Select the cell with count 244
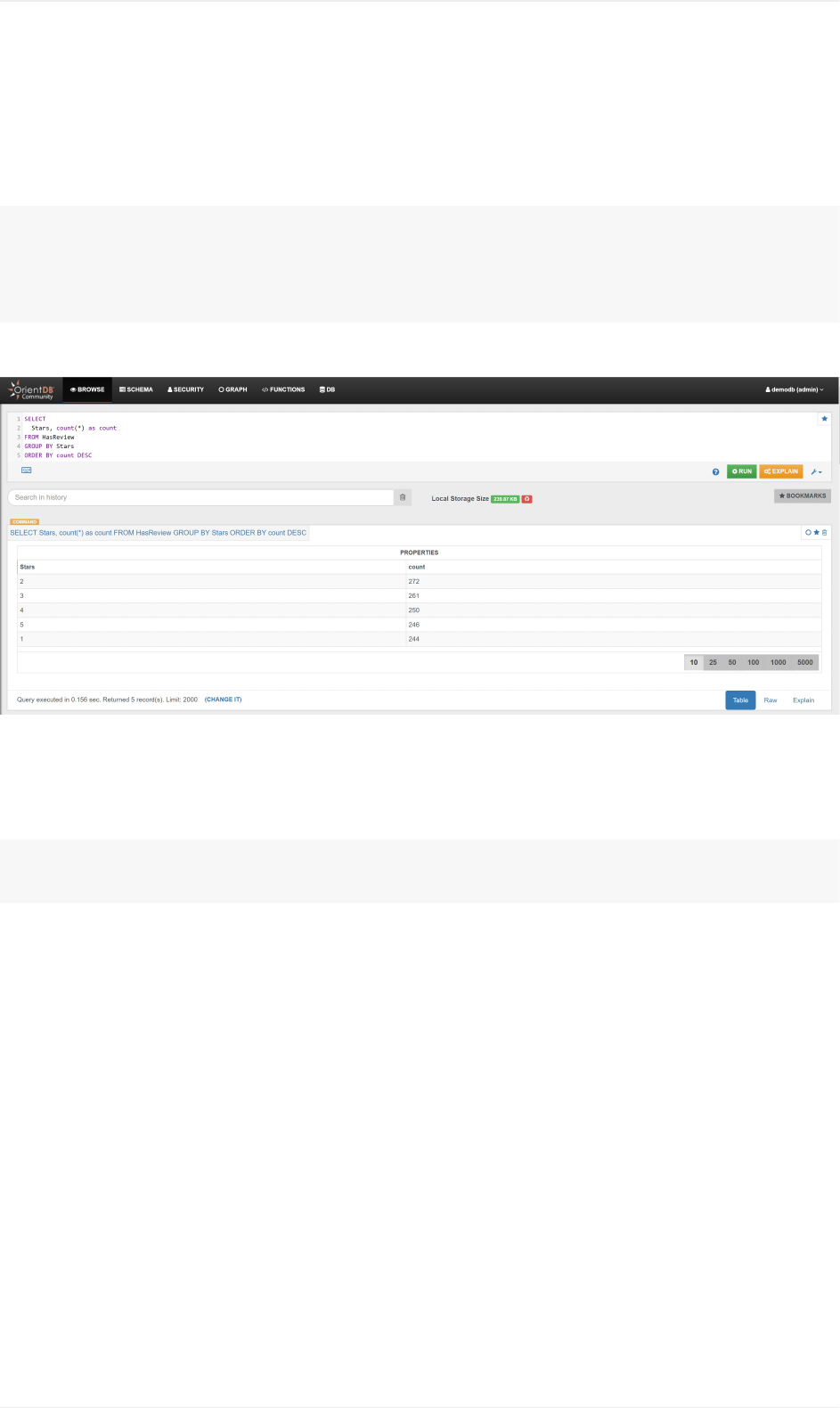Image resolution: width=840 pixels, height=1408 pixels. point(613,639)
